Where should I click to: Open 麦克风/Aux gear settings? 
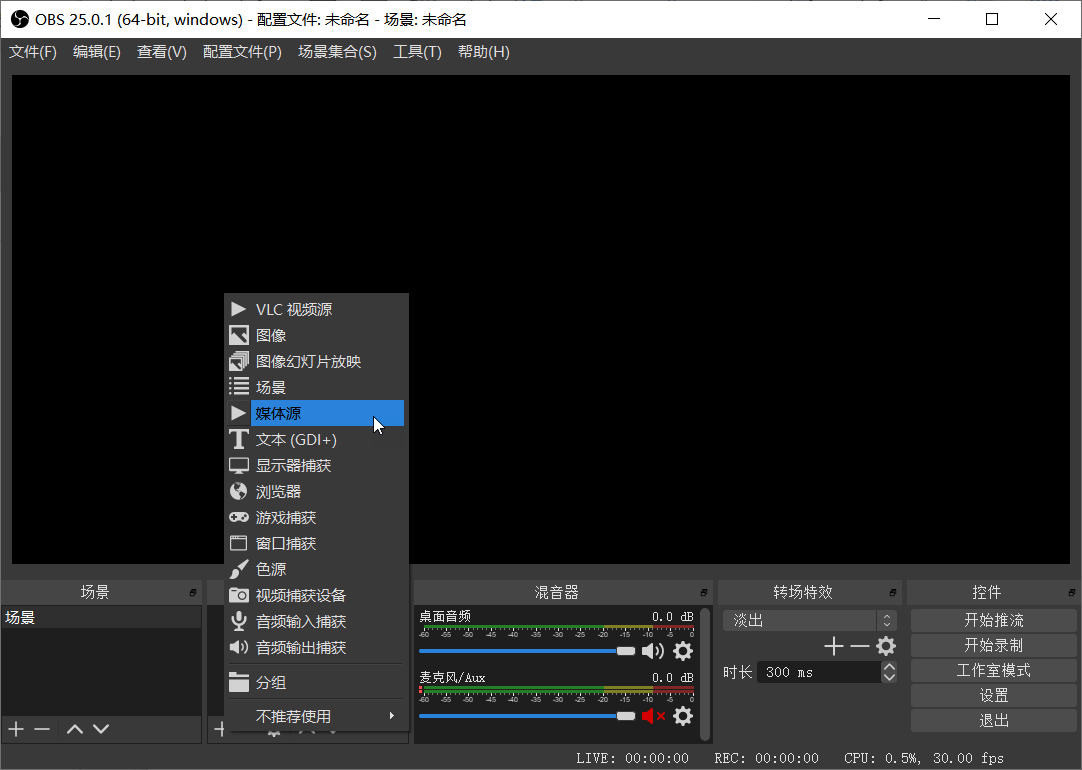682,716
